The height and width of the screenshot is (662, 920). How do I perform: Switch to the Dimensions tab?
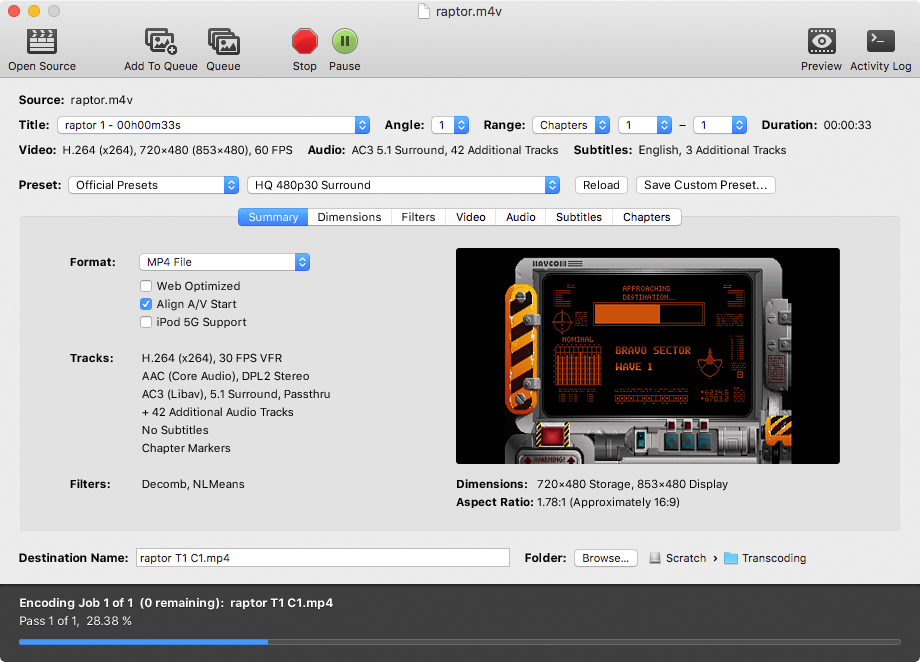[x=349, y=217]
